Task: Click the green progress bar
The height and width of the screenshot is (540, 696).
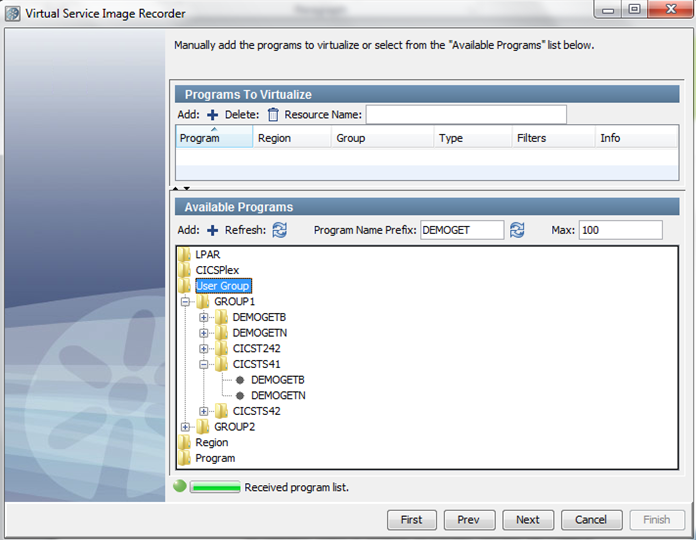Action: [215, 487]
